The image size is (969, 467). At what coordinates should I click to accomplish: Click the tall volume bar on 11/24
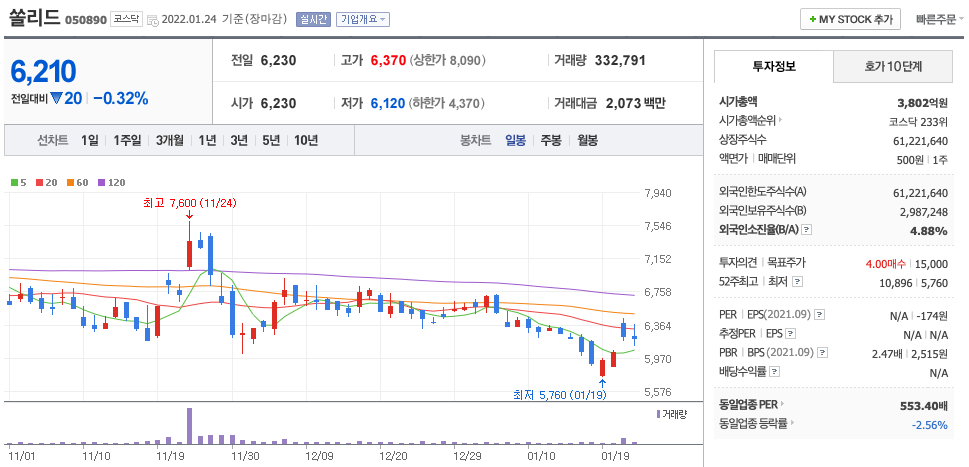189,426
